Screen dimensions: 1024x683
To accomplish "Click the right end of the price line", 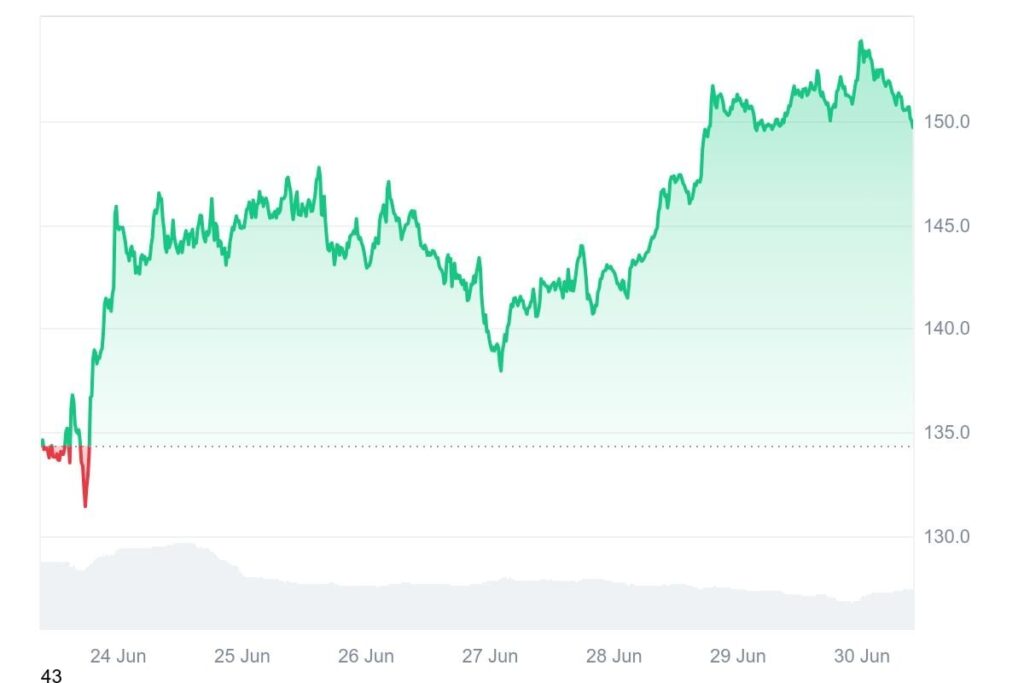I will [x=912, y=126].
